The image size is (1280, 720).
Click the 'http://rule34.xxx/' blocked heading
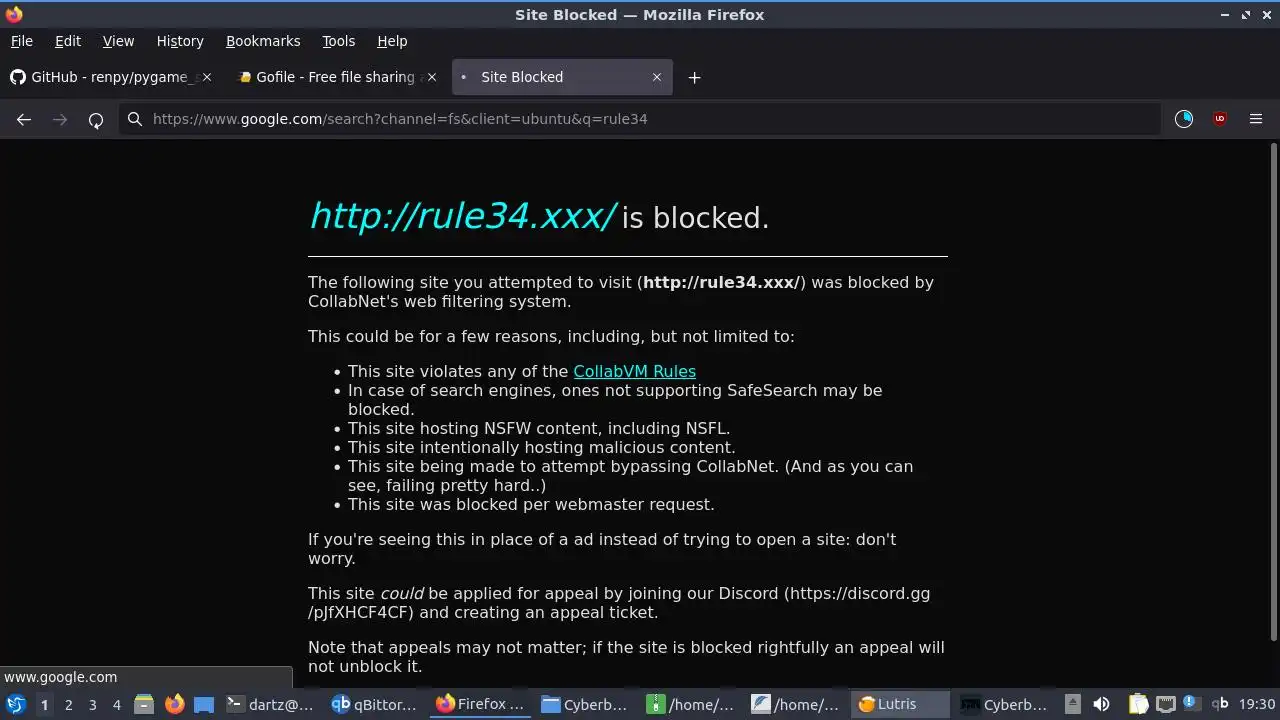pyautogui.click(x=463, y=216)
